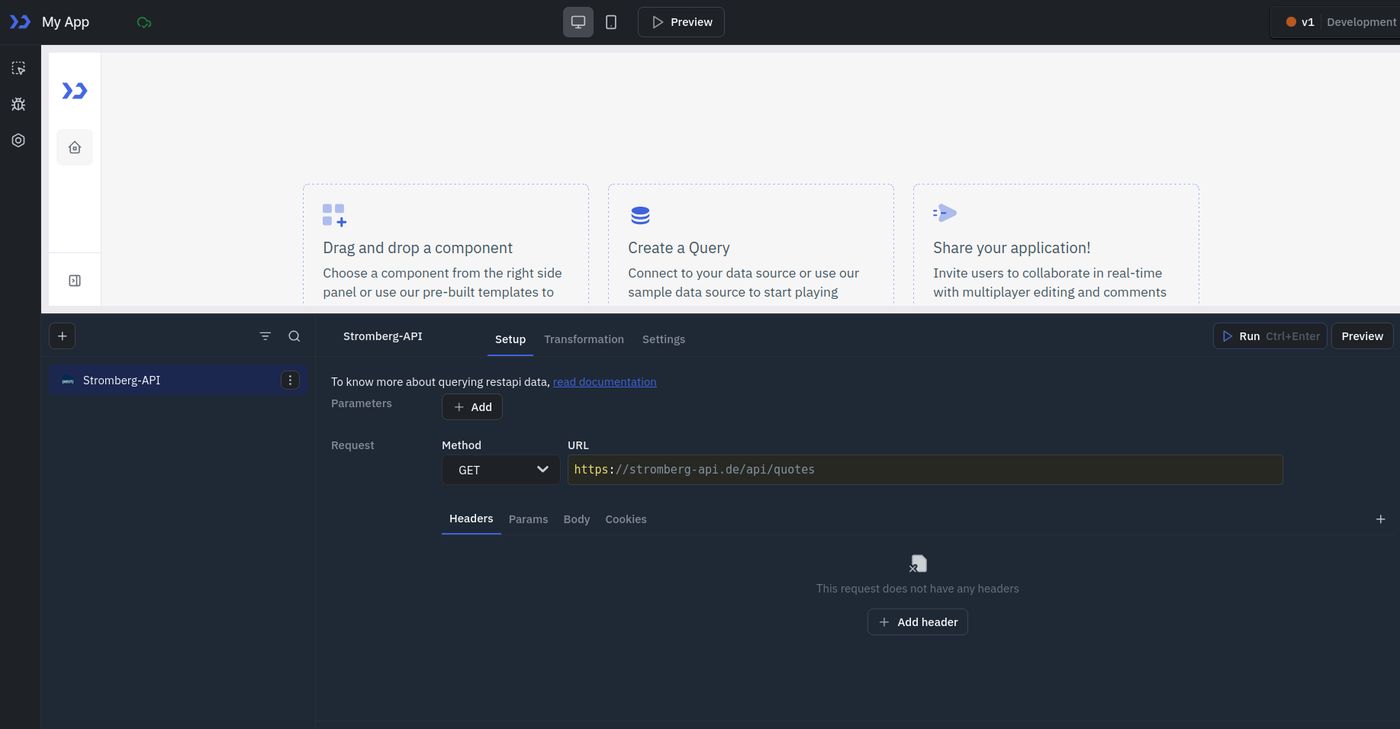Open the read documentation link
The image size is (1400, 729).
[x=604, y=382]
